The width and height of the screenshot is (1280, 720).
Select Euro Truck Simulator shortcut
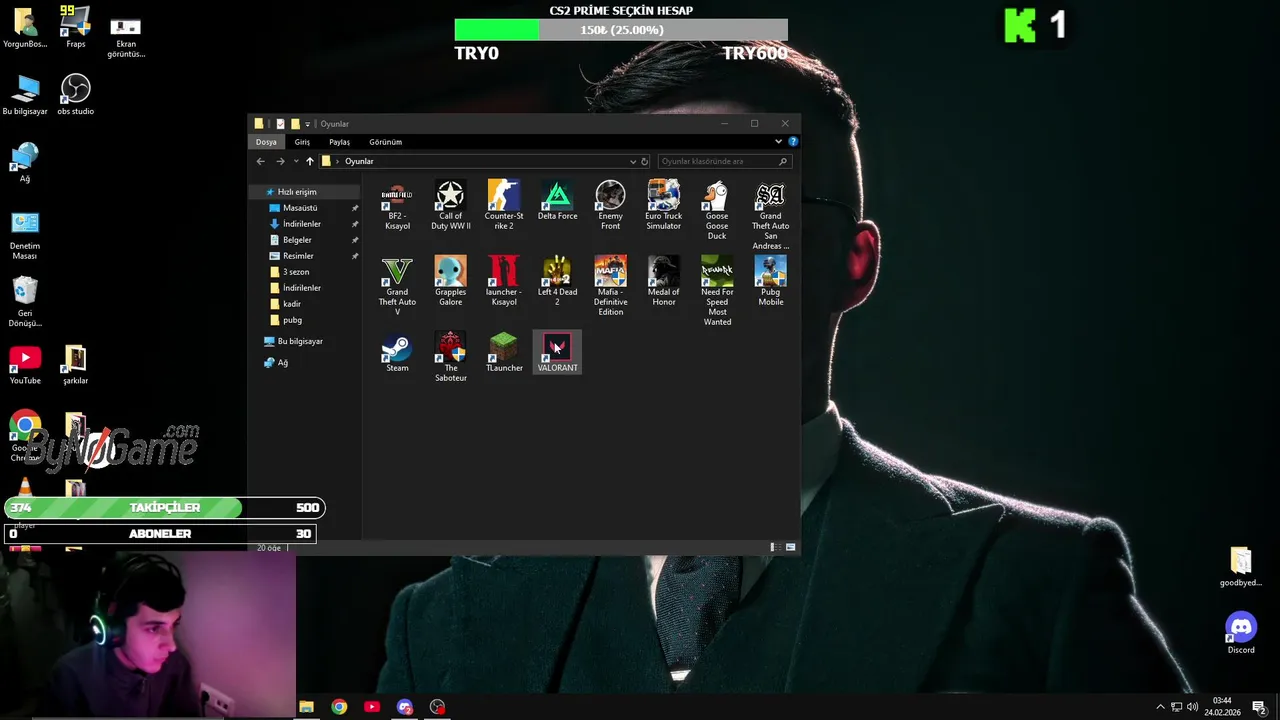(x=663, y=206)
